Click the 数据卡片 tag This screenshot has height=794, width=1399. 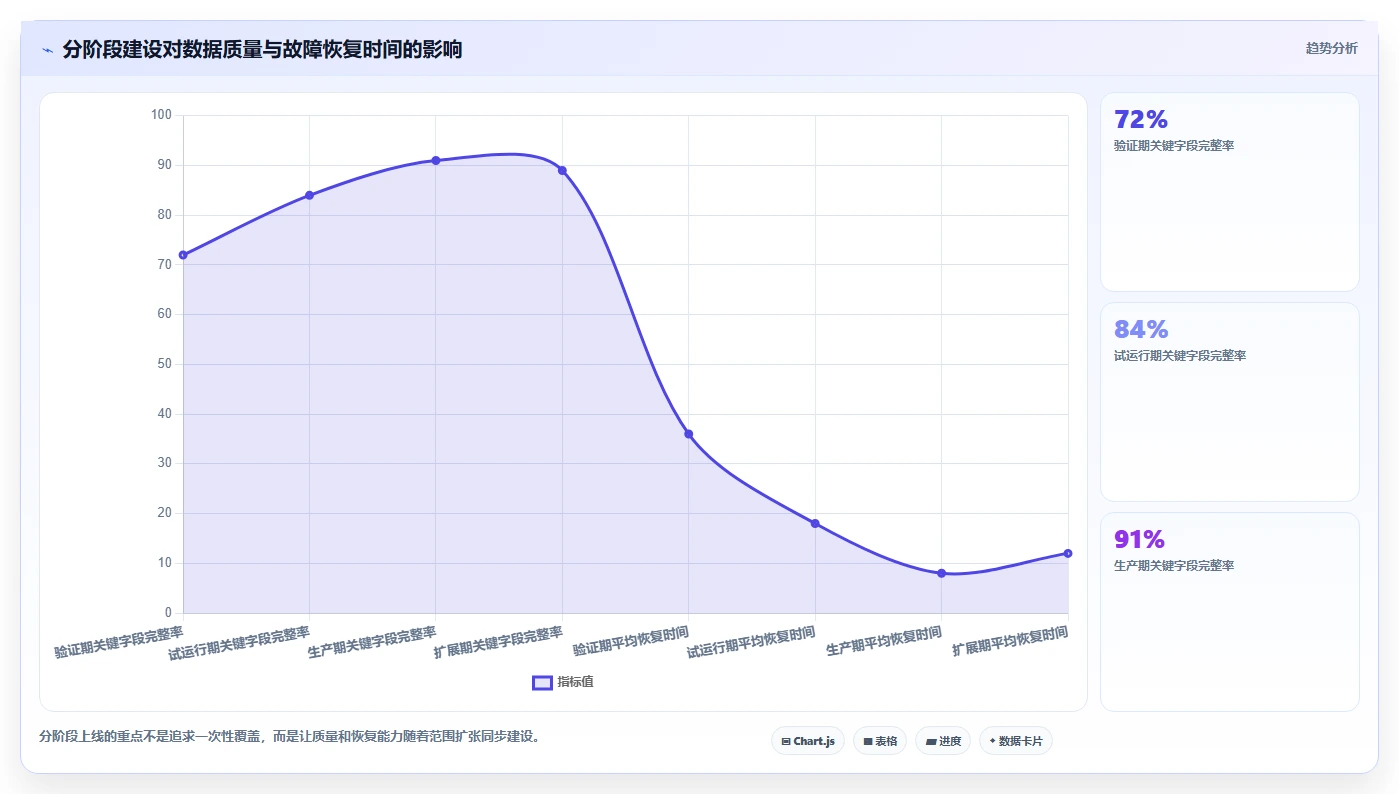pyautogui.click(x=1016, y=741)
